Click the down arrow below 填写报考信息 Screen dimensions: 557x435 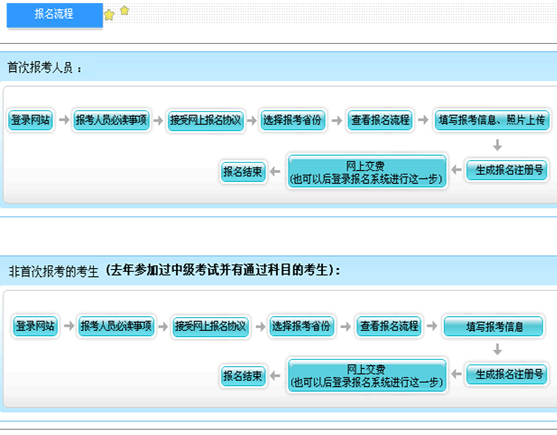pyautogui.click(x=497, y=349)
